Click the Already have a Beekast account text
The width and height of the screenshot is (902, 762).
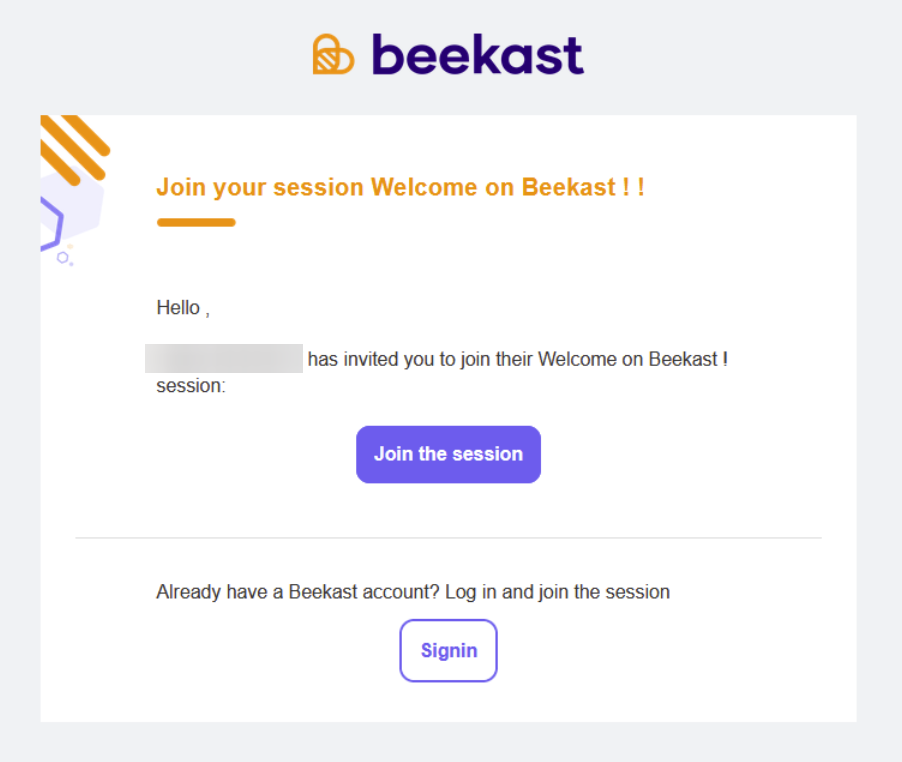(x=297, y=592)
